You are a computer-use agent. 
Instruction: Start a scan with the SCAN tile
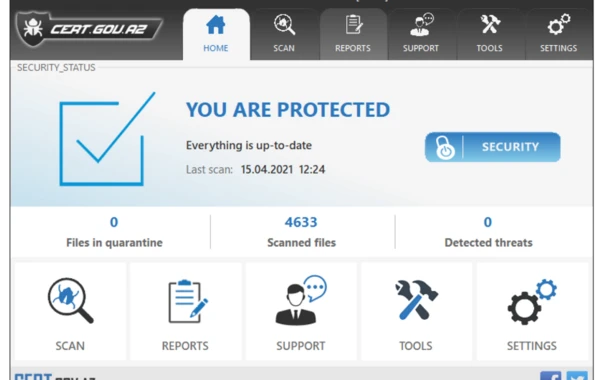click(70, 312)
